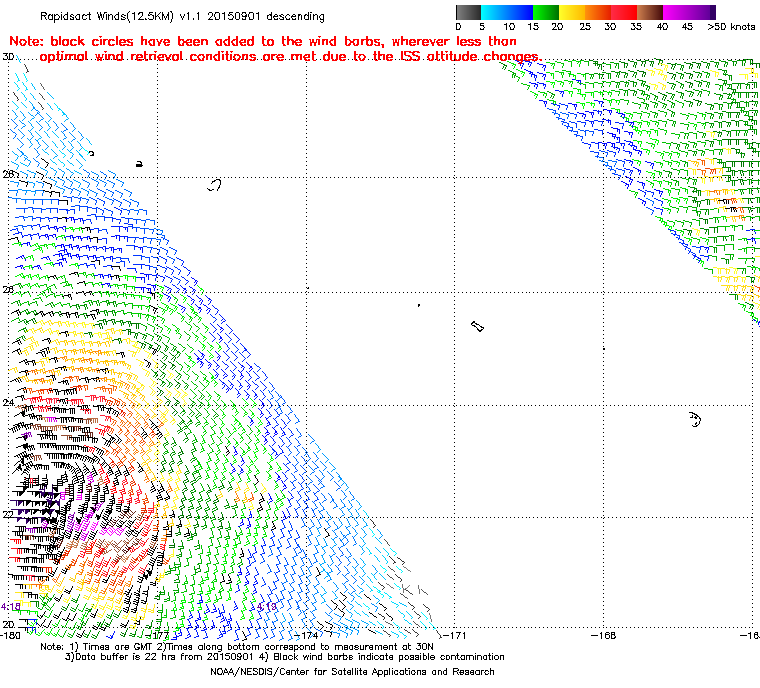Click the 'Rapidscat Winds(12.5KM) v1.1' title text
This screenshot has width=760, height=688.
click(120, 16)
